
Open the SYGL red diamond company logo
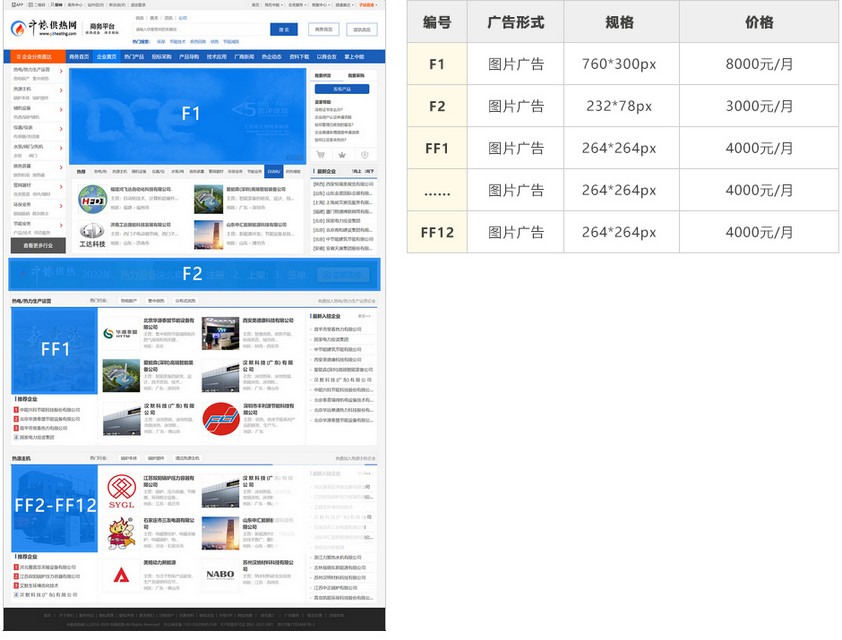121,490
